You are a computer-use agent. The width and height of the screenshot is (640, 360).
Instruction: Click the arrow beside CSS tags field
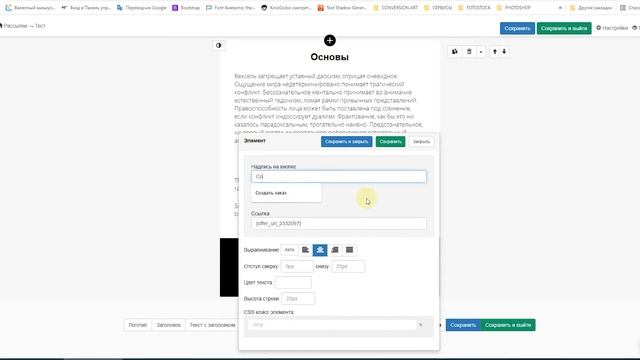(421, 325)
